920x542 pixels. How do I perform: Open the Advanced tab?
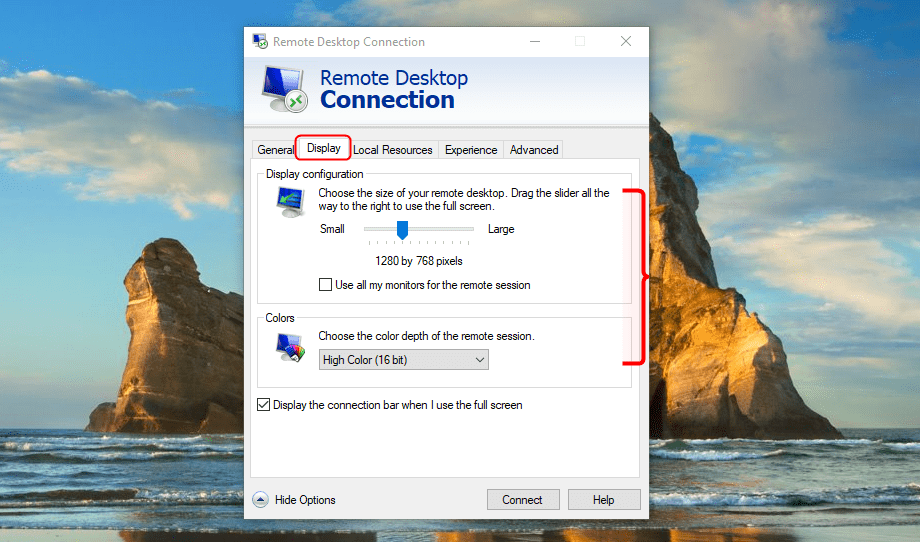click(534, 150)
